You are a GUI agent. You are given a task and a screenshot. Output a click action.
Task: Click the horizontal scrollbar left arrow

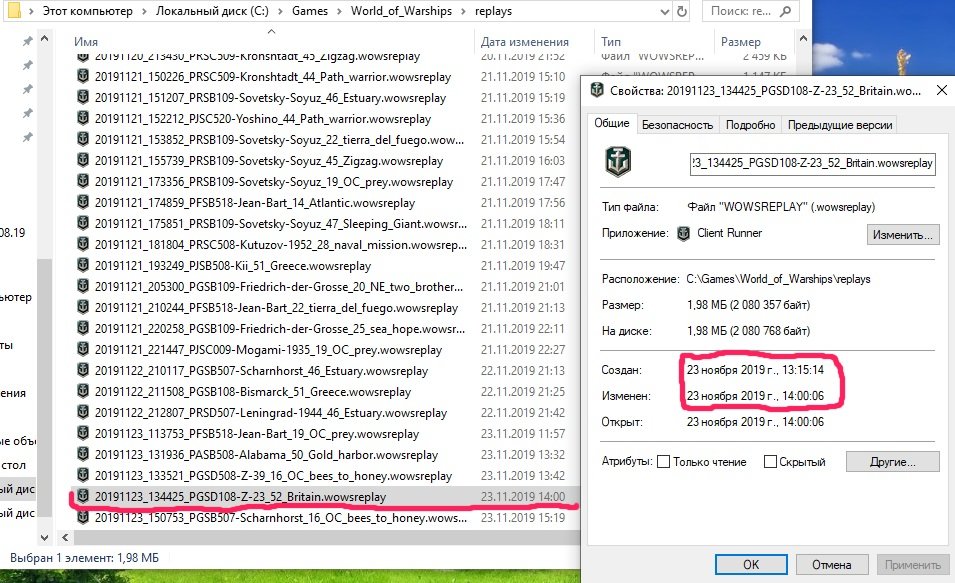click(65, 537)
